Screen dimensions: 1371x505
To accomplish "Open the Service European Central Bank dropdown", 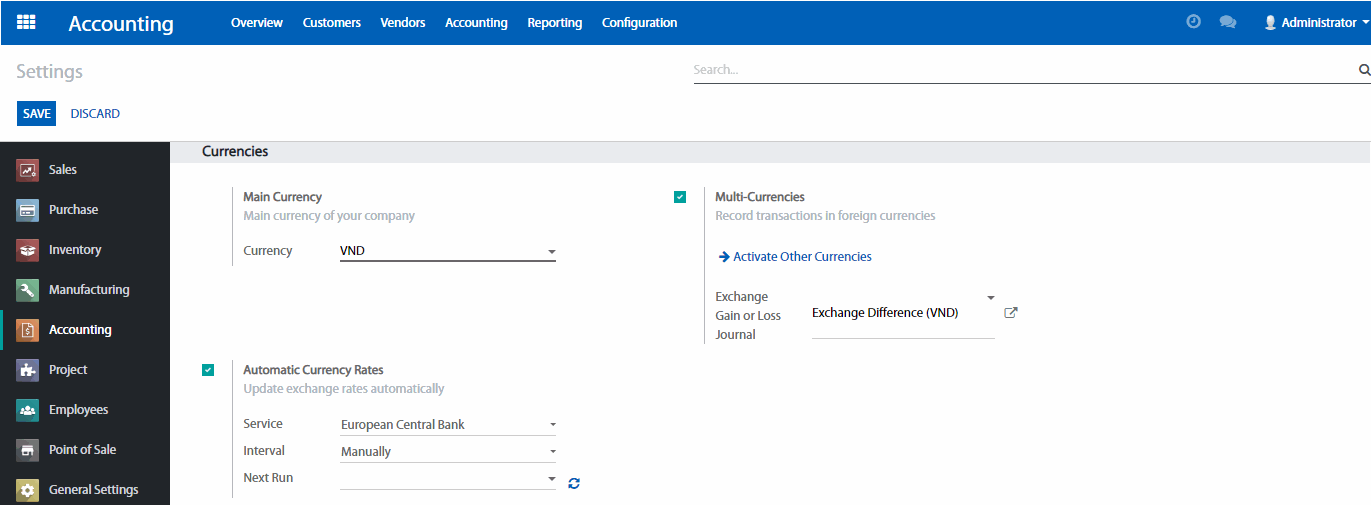I will coord(447,425).
